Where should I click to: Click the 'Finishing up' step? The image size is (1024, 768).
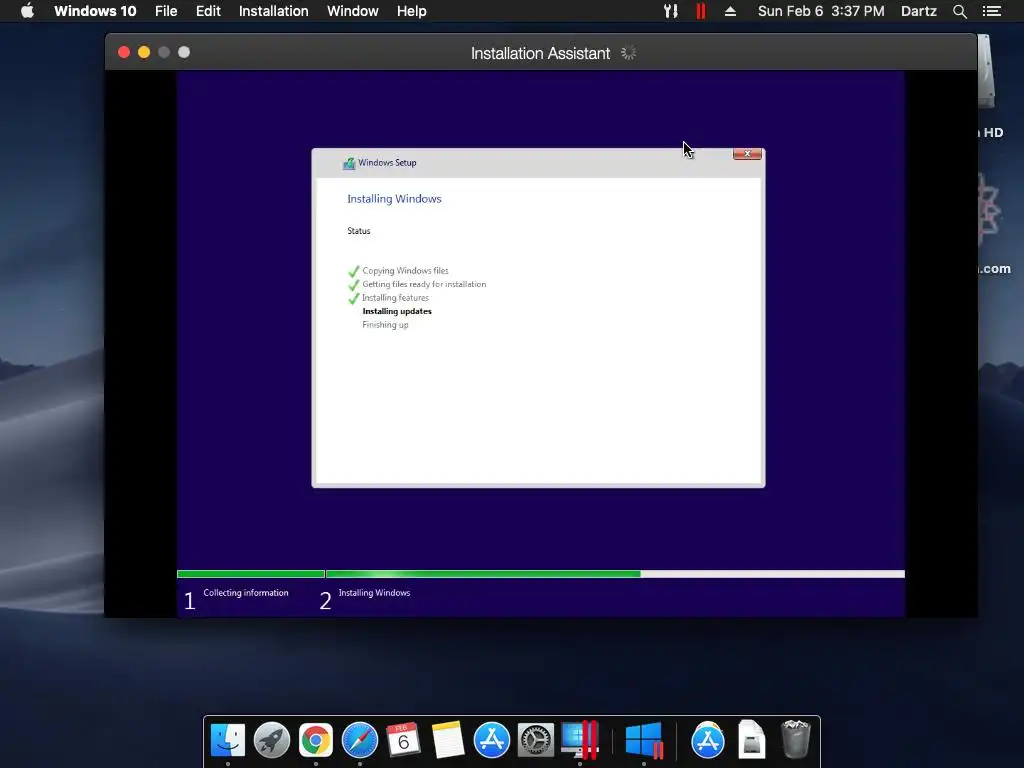385,325
